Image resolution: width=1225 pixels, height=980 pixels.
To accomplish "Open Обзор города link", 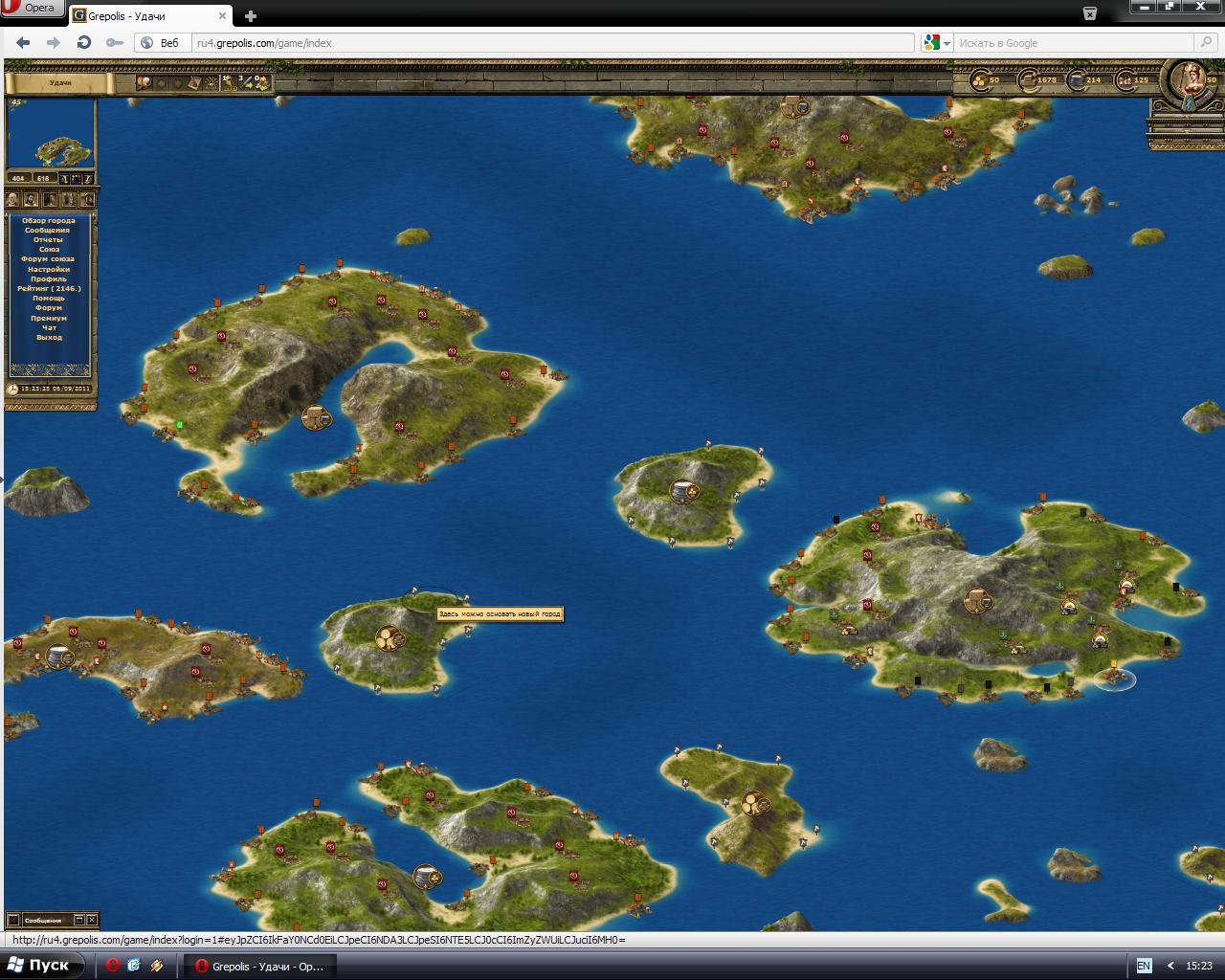I will click(49, 221).
